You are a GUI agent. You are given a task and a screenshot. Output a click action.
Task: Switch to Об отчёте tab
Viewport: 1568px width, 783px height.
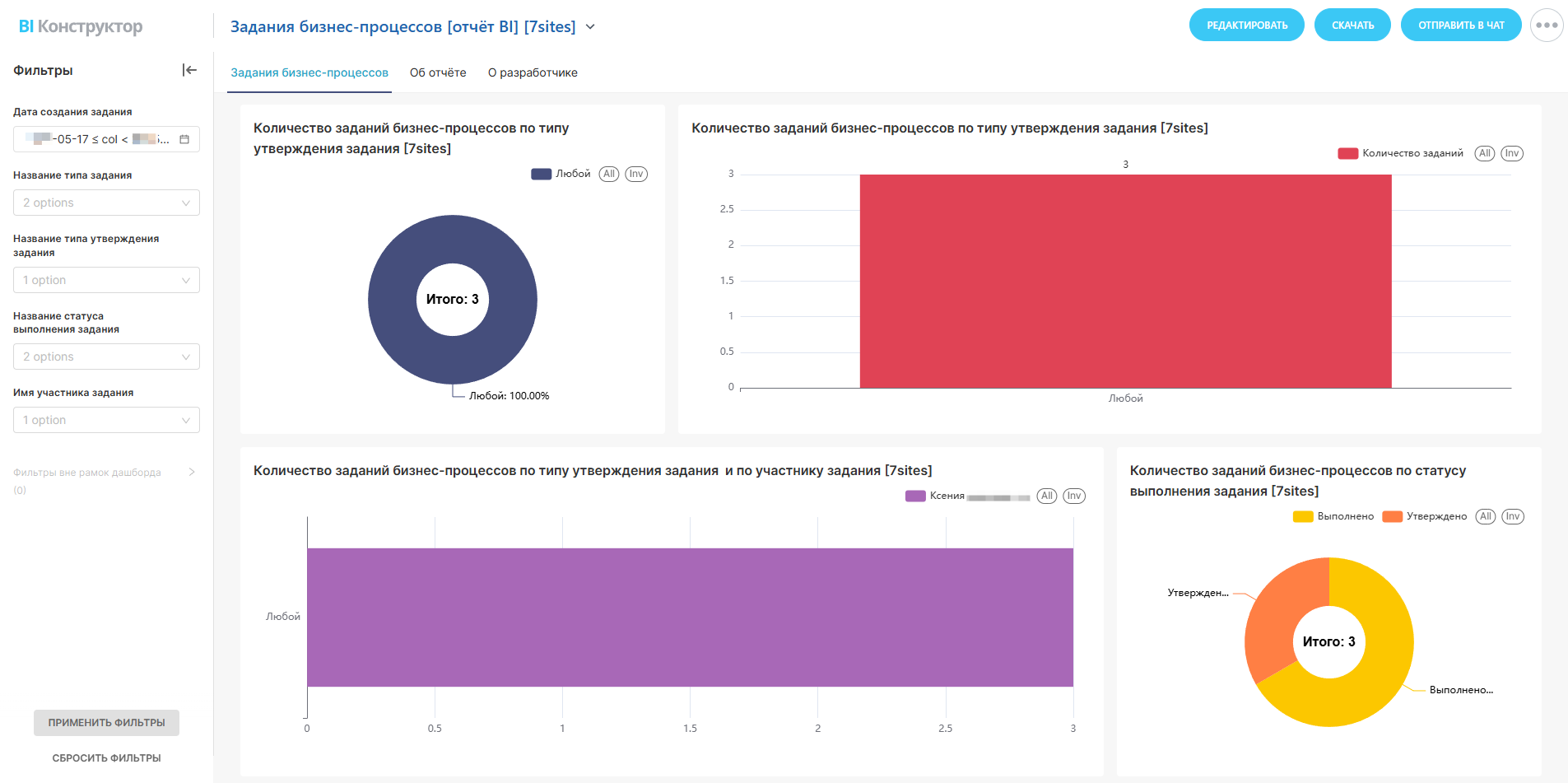pos(438,72)
